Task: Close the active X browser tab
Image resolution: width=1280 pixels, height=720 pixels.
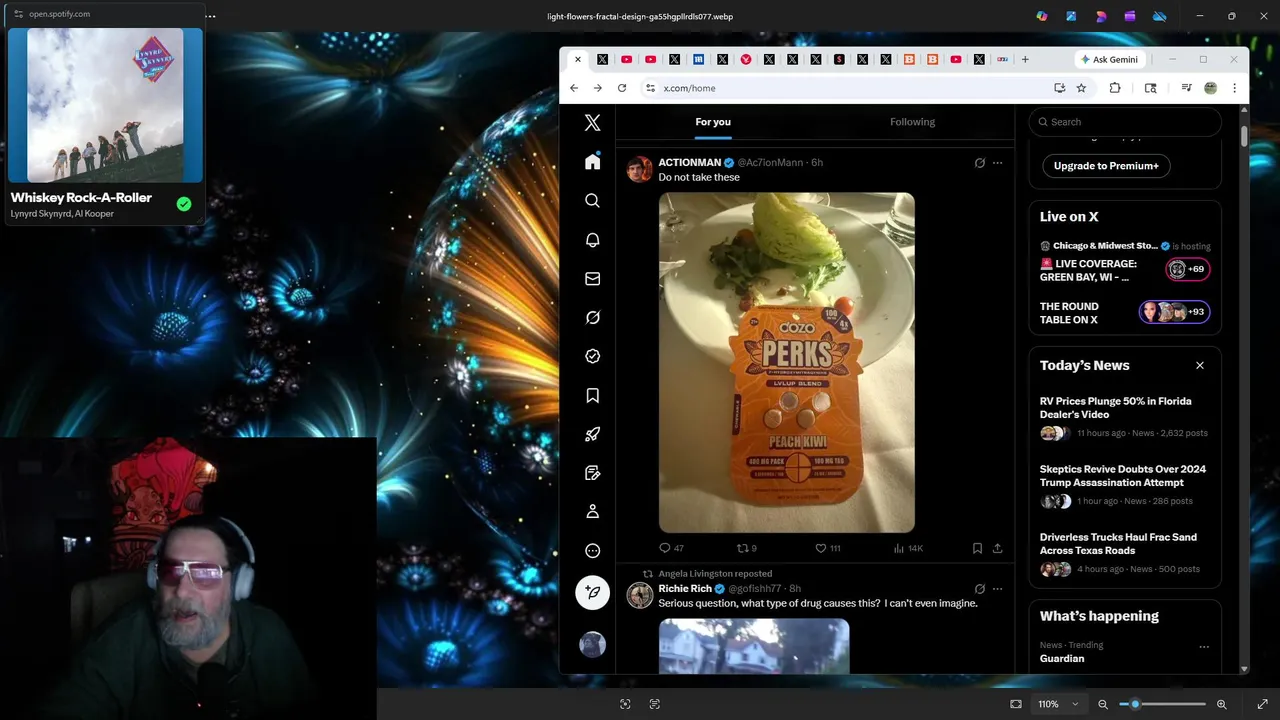Action: 577,59
